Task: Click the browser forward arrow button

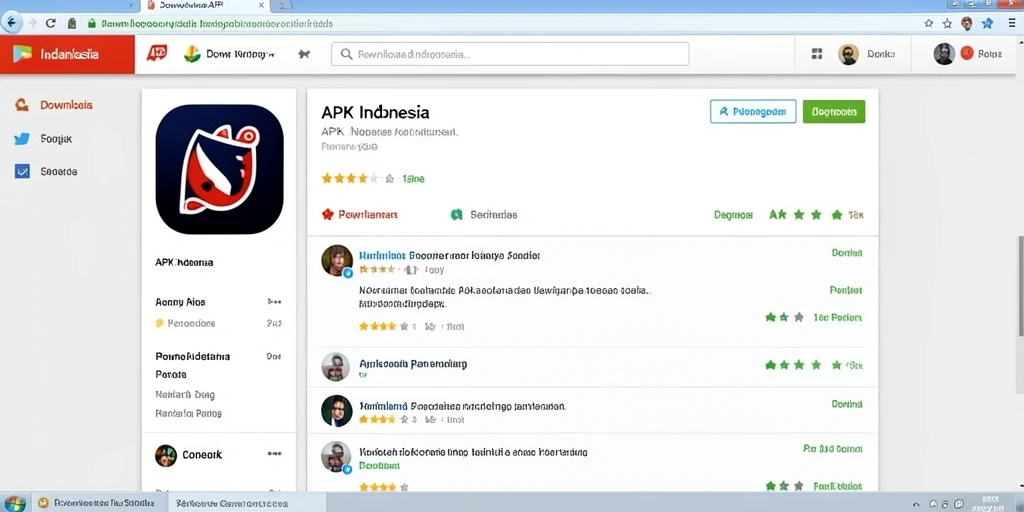Action: tap(32, 23)
